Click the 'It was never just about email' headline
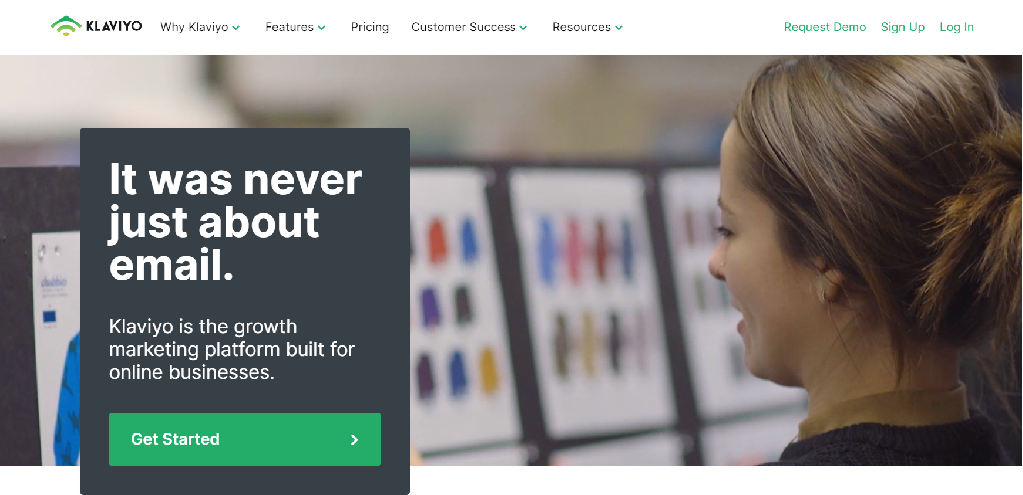This screenshot has width=1023, height=495. click(235, 222)
